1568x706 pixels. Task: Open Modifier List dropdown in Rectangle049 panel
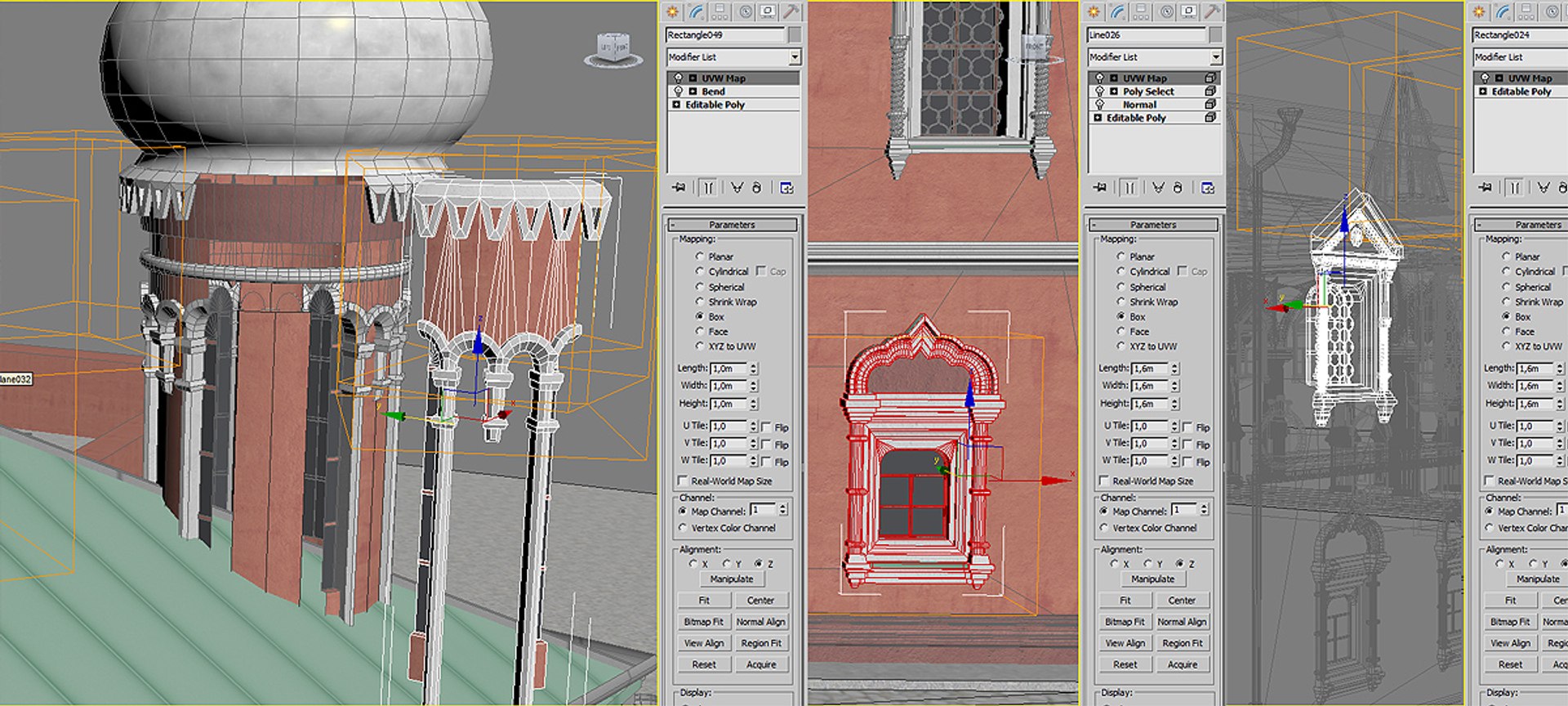point(795,57)
